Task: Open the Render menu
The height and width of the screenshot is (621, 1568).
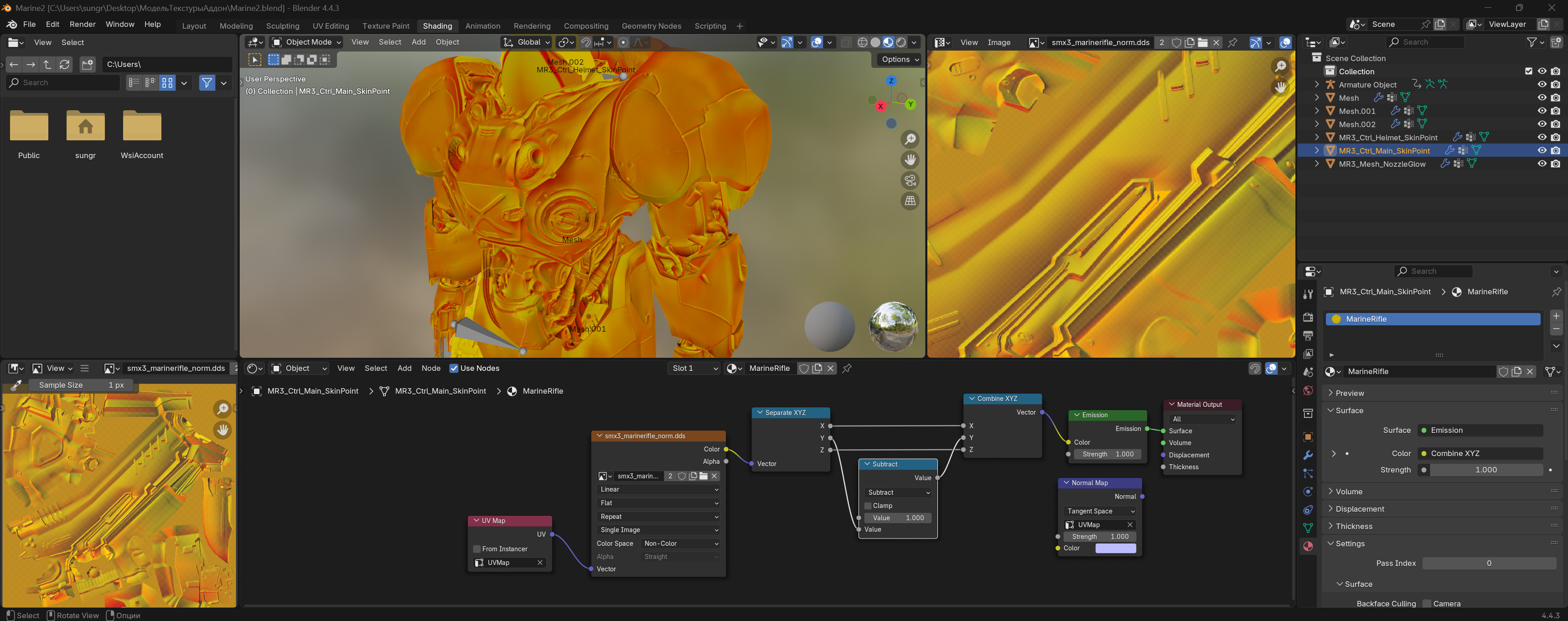Action: tap(82, 24)
